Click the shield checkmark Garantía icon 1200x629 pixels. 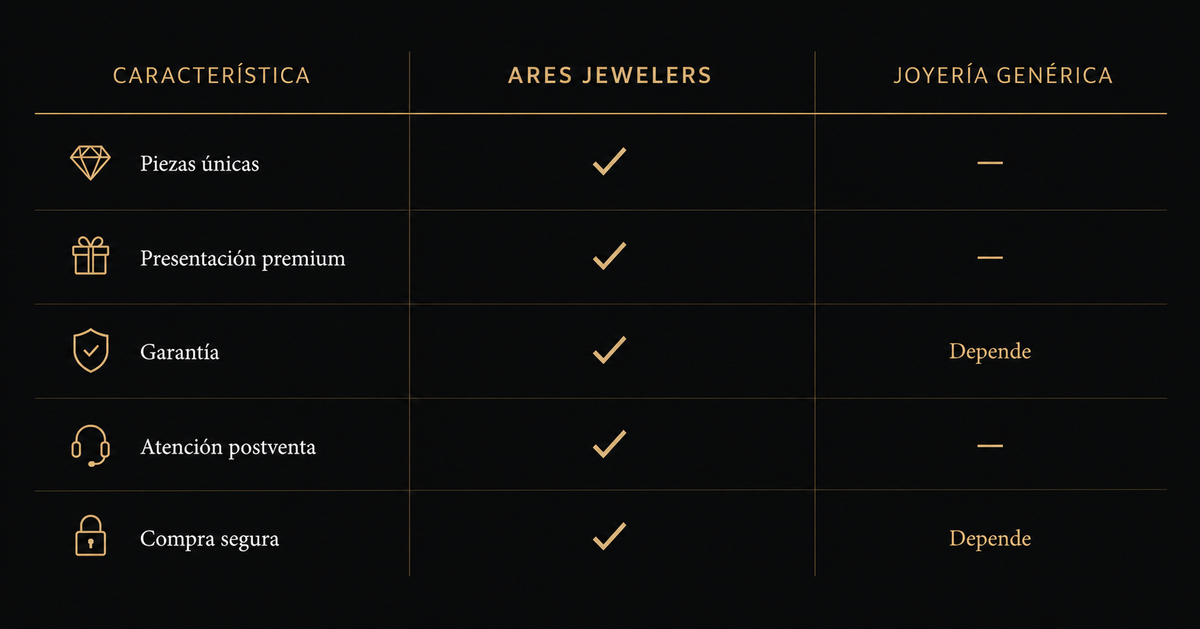90,351
